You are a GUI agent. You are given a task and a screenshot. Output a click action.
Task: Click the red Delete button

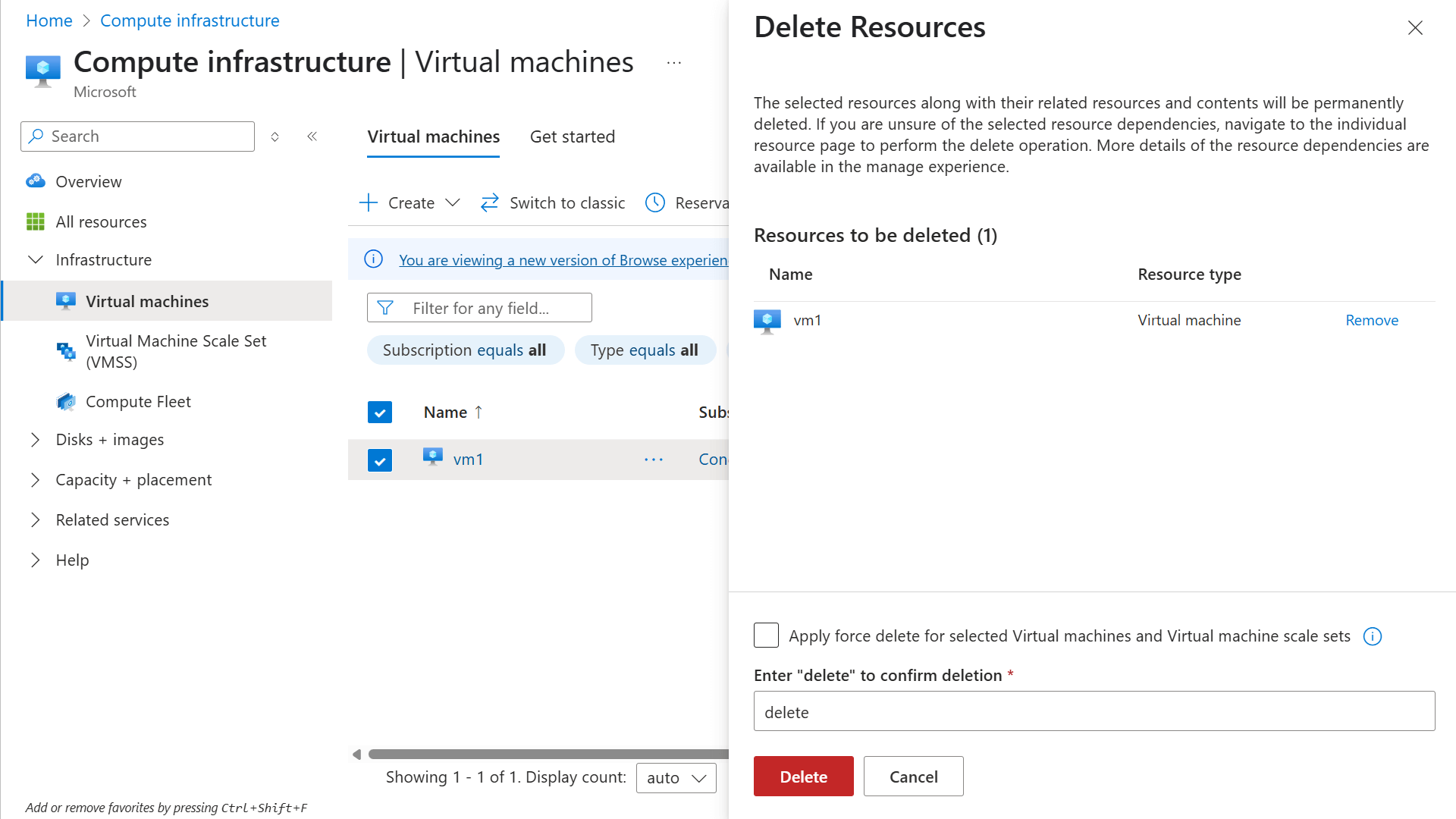click(804, 777)
